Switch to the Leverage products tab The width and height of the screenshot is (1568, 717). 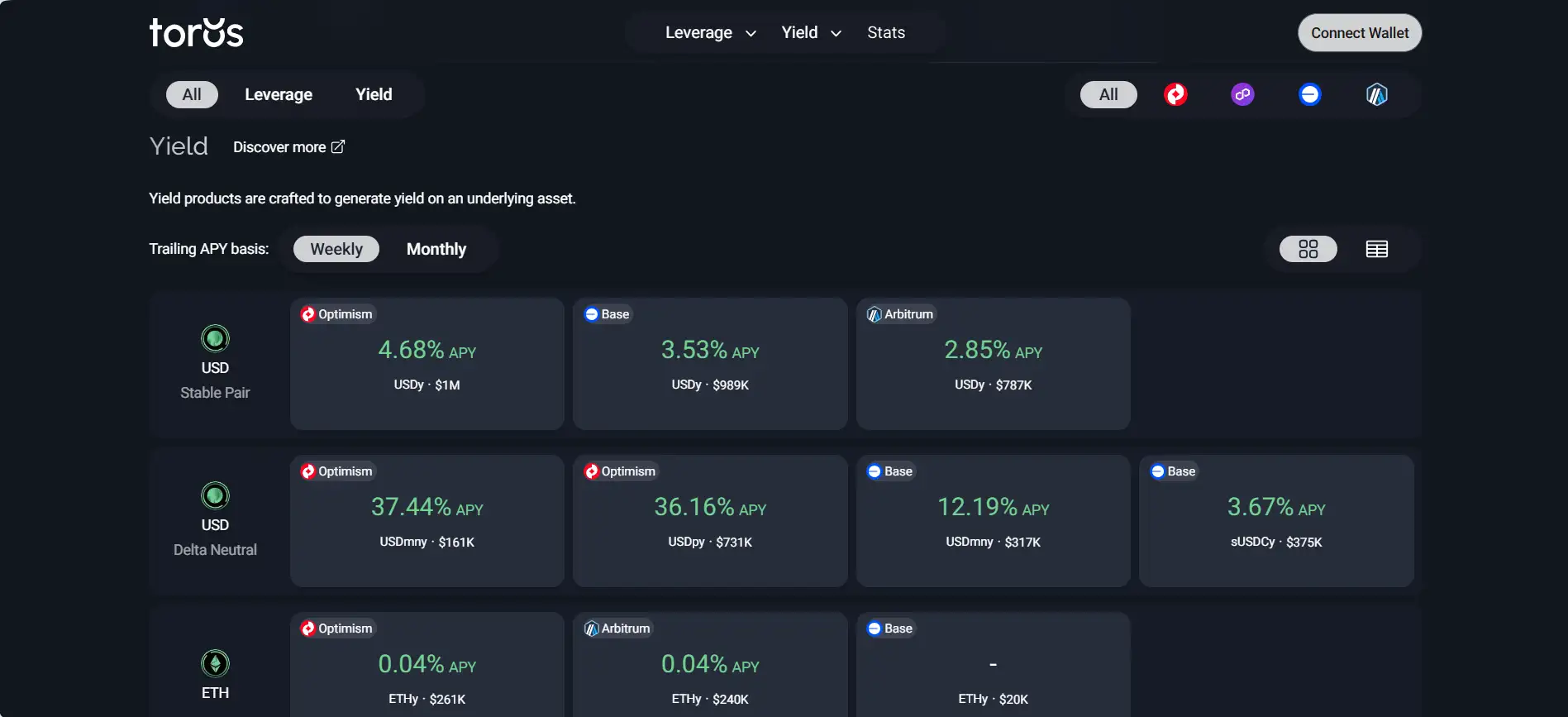pyautogui.click(x=279, y=95)
